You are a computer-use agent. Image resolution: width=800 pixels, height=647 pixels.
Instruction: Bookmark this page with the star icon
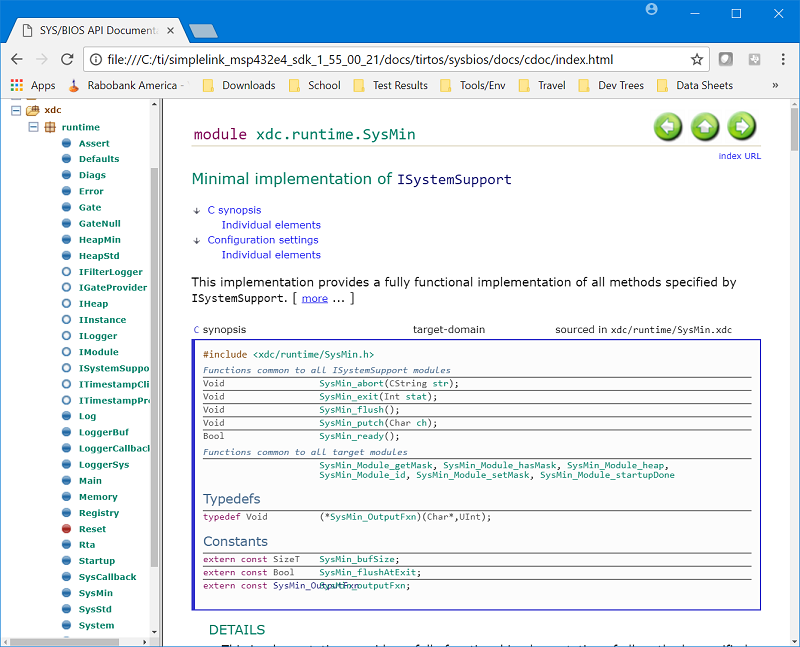tap(696, 59)
